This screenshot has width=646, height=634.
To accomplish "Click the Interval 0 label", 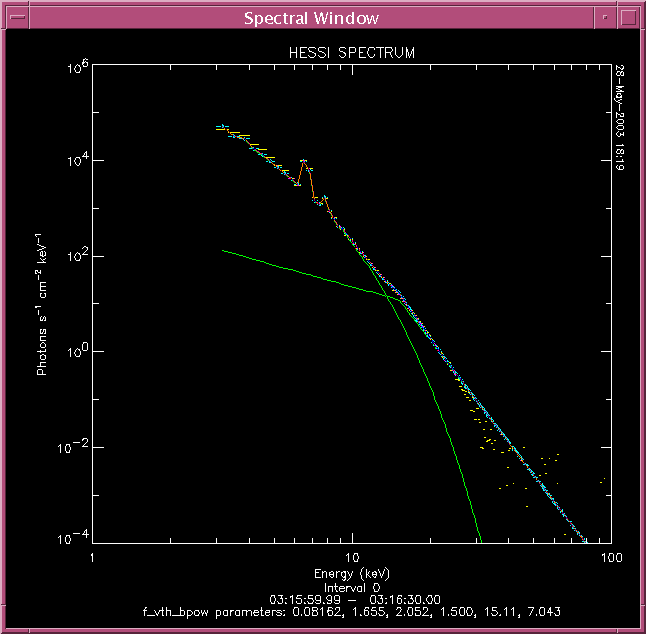I will click(351, 587).
